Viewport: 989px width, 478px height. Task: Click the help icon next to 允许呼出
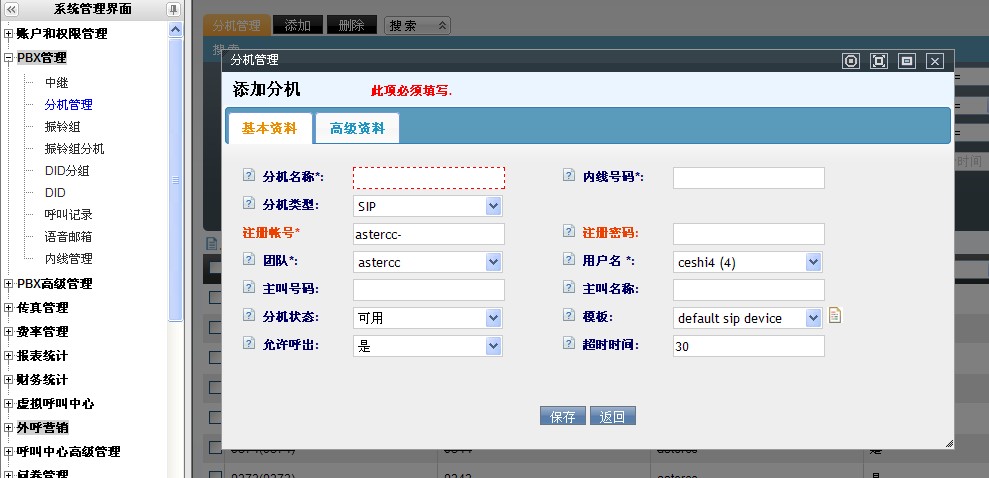(249, 344)
